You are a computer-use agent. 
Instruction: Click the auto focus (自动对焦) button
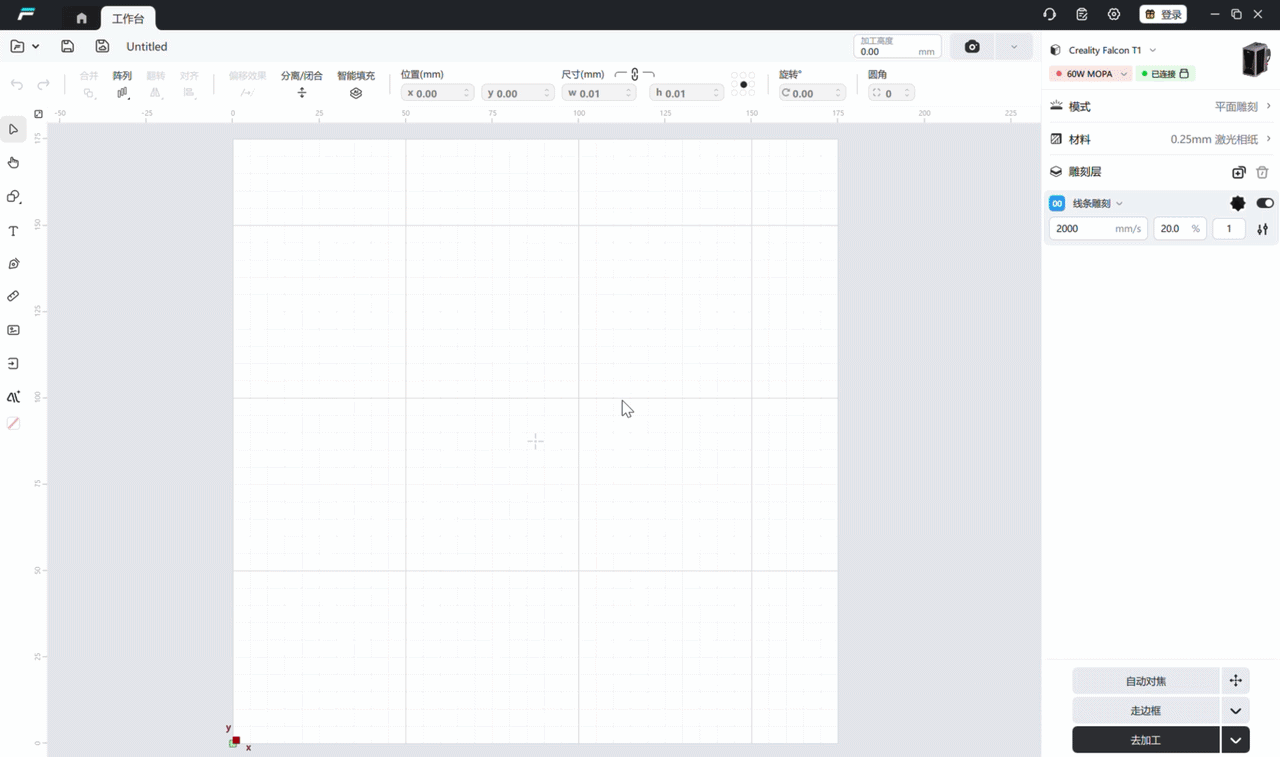coord(1146,681)
